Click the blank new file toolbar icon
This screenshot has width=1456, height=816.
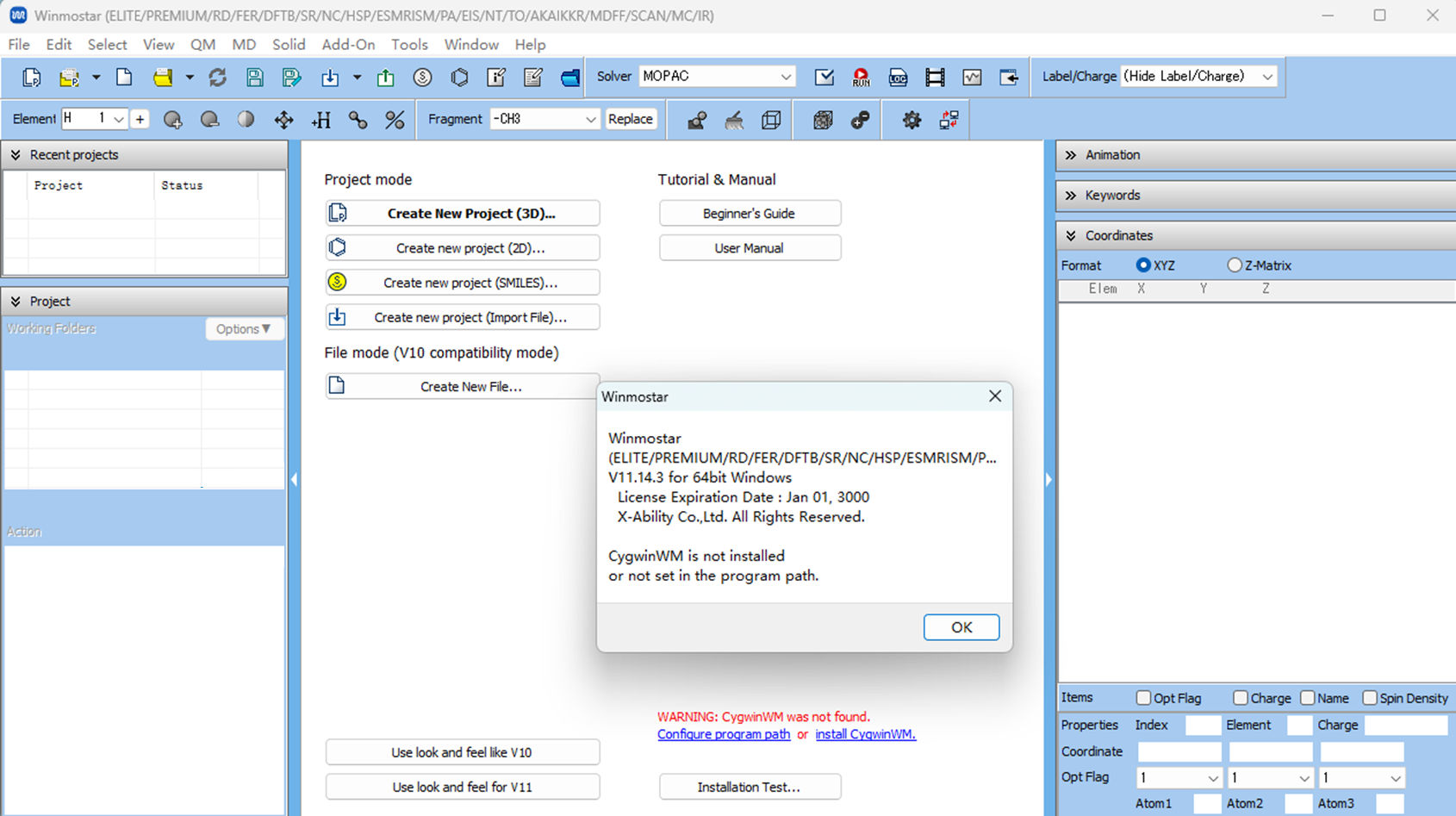click(x=124, y=78)
